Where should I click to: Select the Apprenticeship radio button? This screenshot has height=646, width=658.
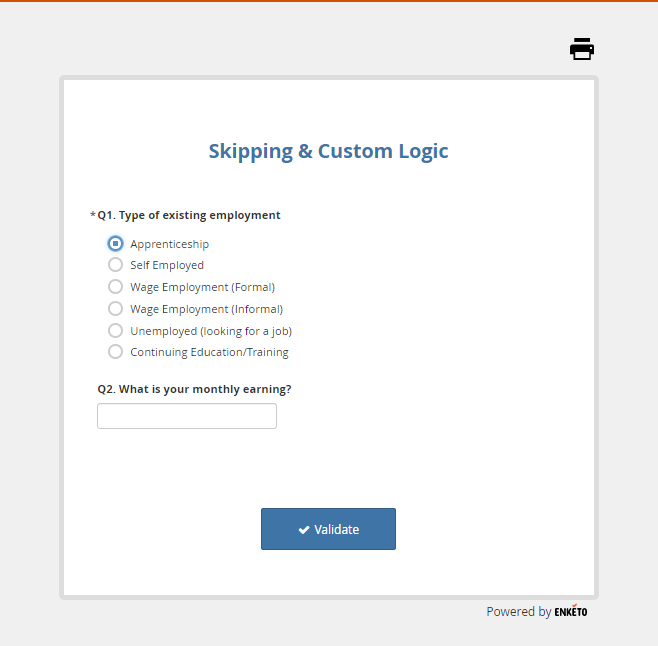[116, 243]
